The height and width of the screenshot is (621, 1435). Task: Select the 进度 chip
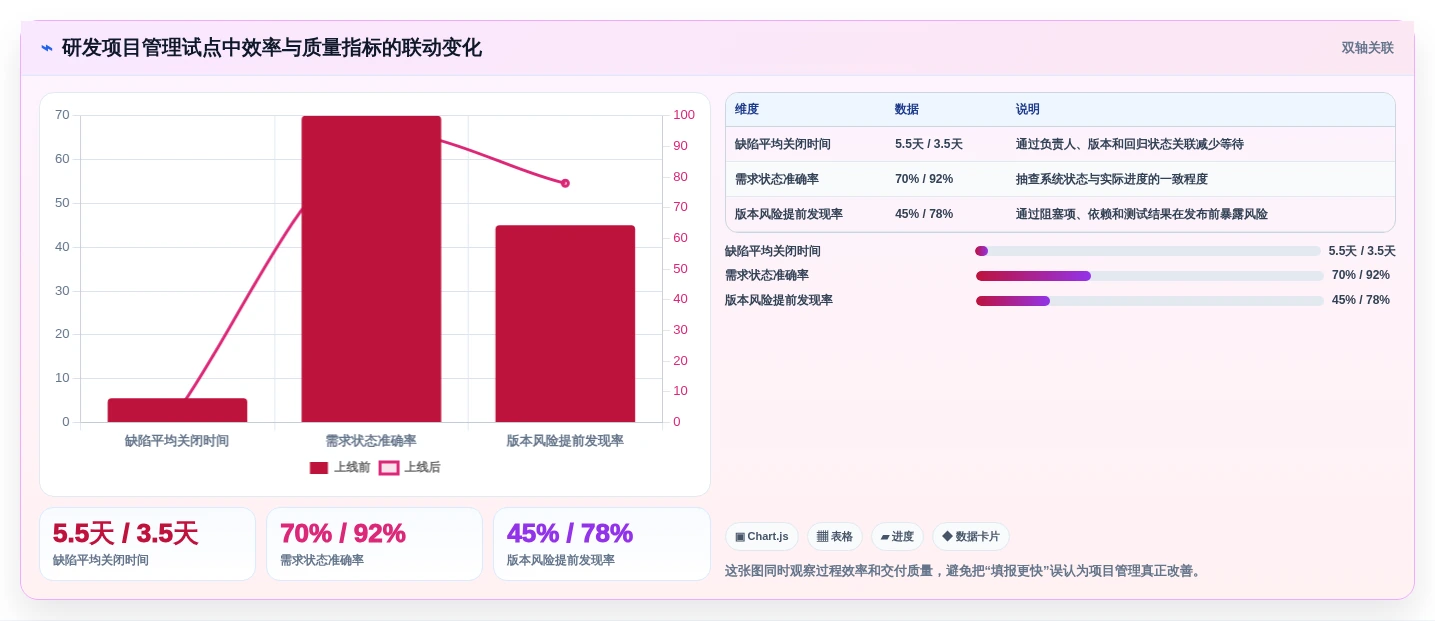(897, 536)
